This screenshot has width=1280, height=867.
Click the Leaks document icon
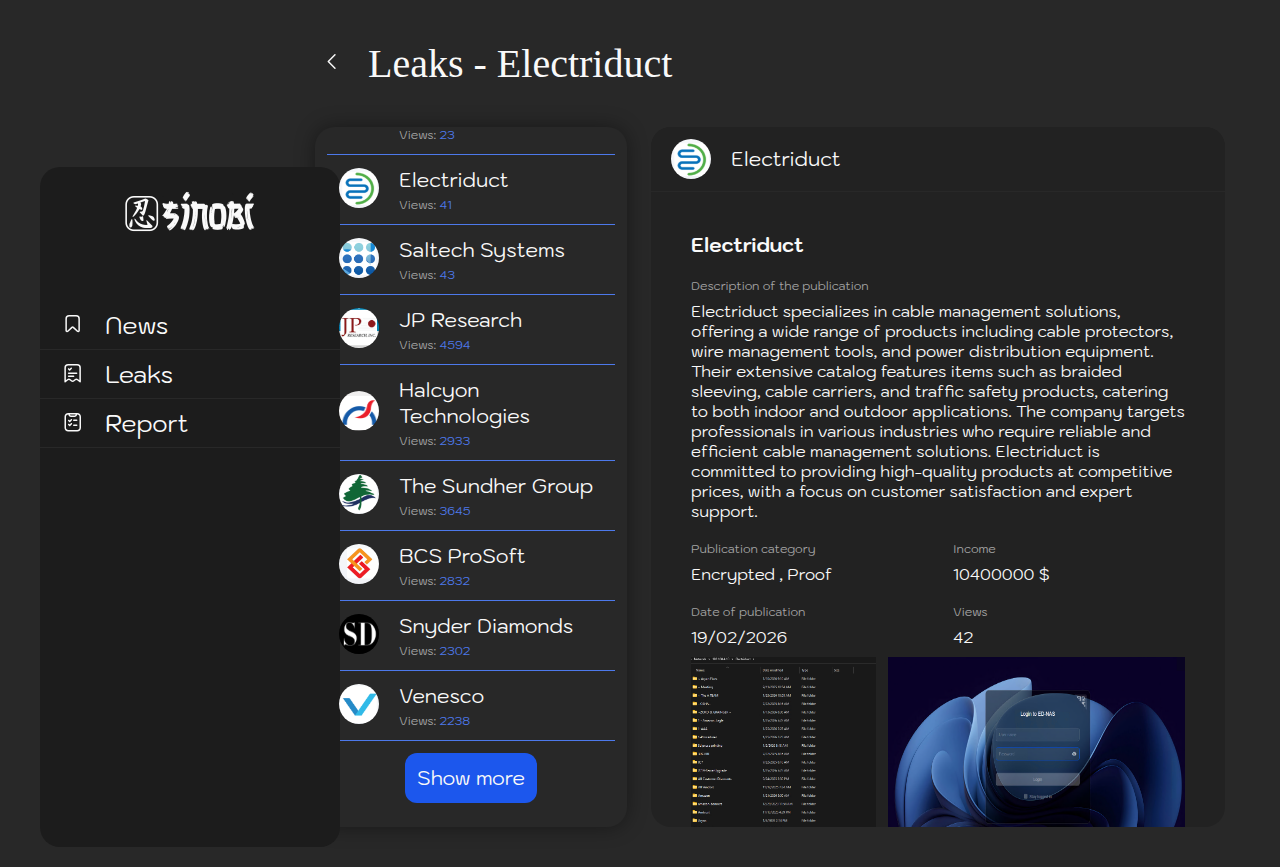[x=73, y=374]
